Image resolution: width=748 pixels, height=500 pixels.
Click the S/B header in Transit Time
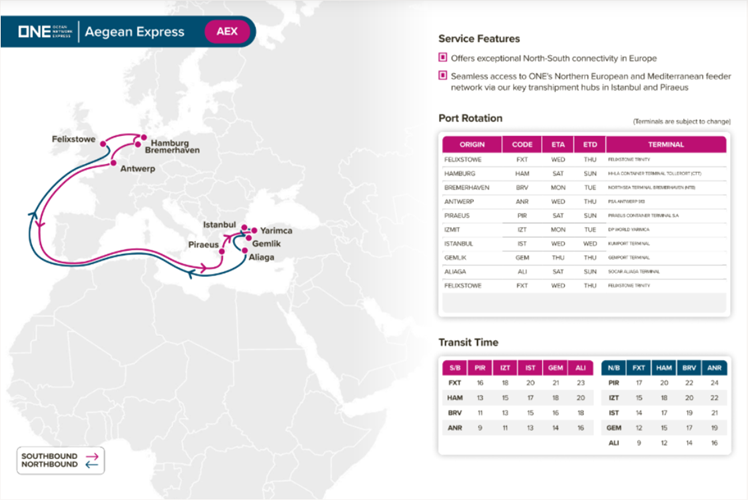click(455, 367)
